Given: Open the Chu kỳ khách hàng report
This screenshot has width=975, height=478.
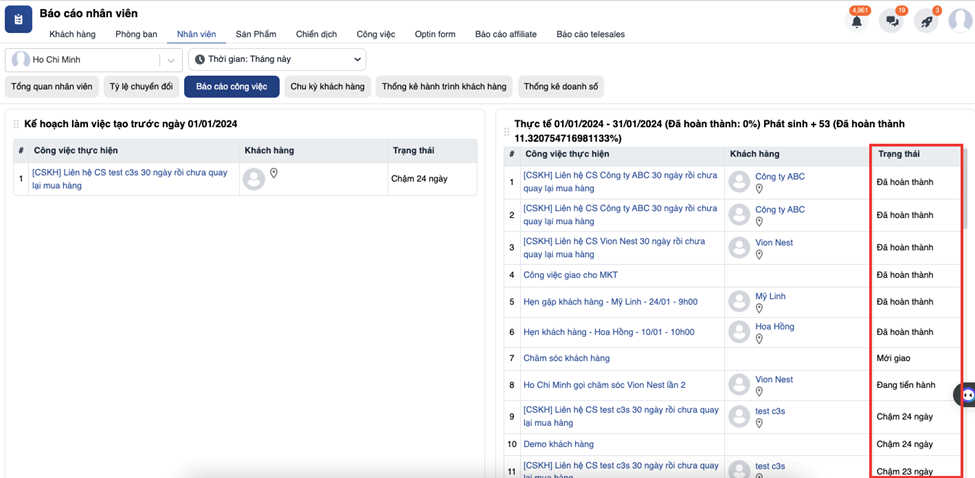Looking at the screenshot, I should pyautogui.click(x=328, y=87).
